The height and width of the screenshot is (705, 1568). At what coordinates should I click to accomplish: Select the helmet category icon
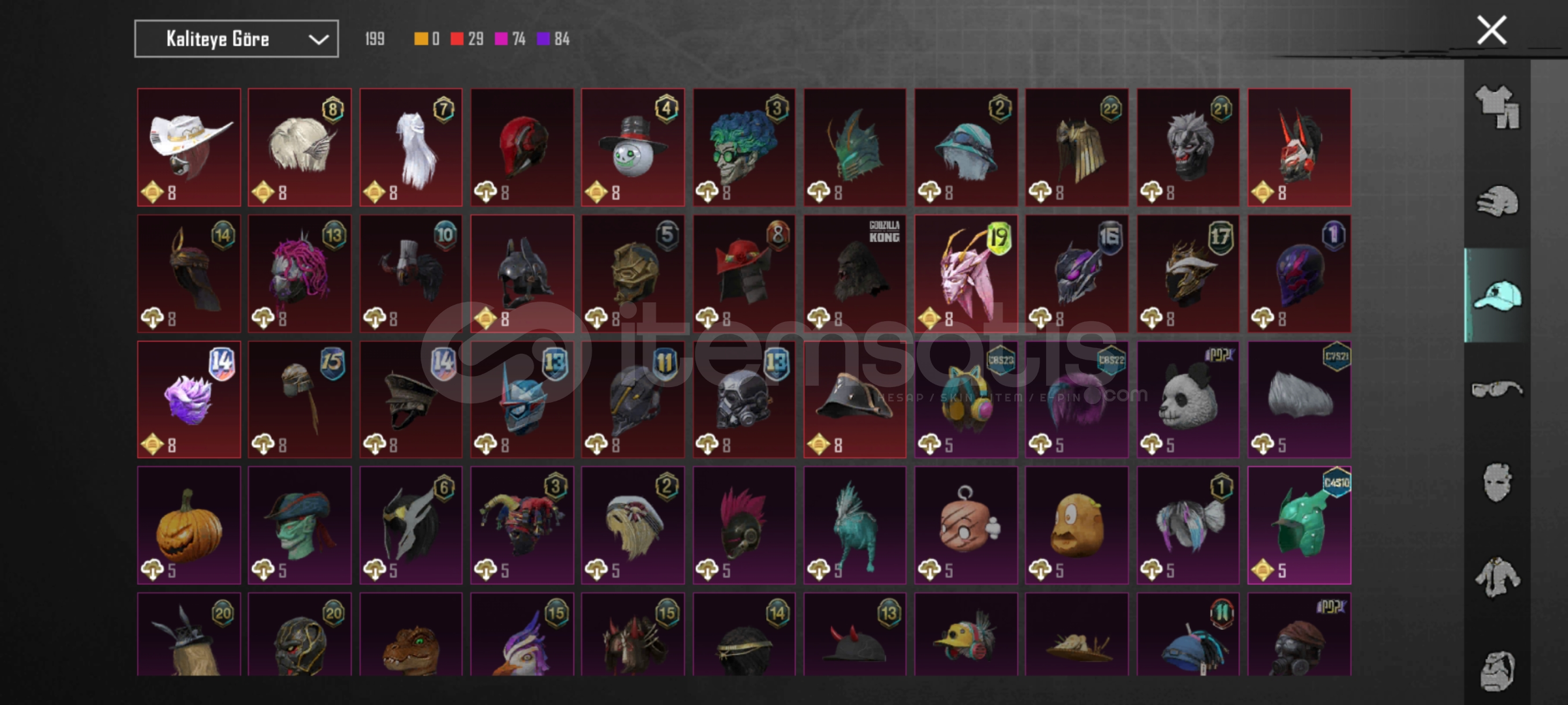pyautogui.click(x=1497, y=200)
